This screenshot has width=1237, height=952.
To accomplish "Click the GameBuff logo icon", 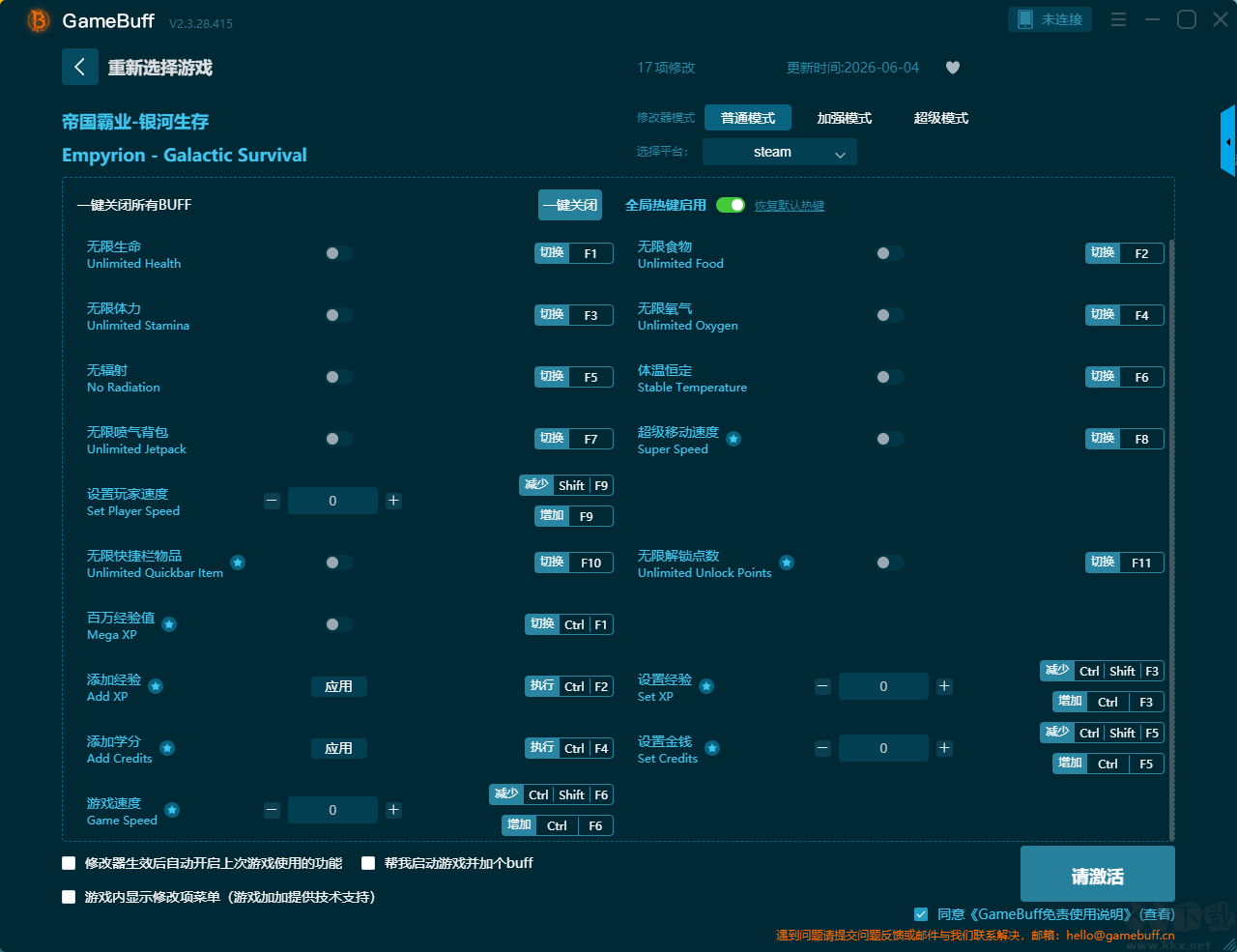I will 39,20.
